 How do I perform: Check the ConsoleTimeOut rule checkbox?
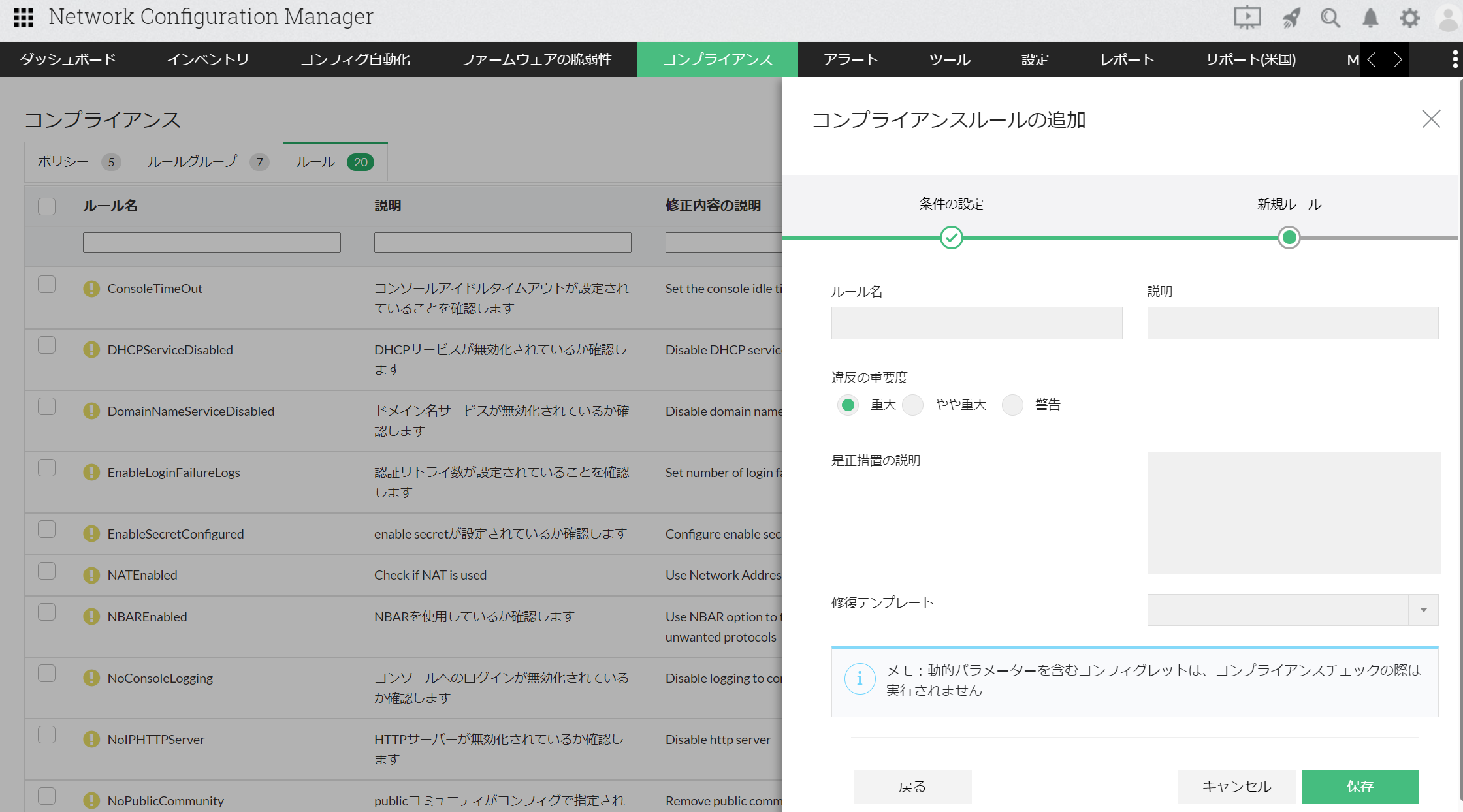[46, 285]
